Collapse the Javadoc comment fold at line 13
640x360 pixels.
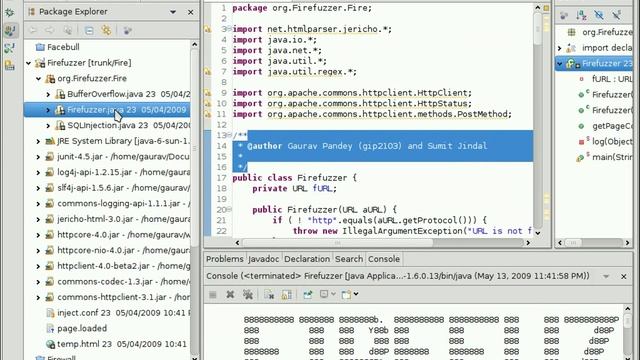point(229,134)
